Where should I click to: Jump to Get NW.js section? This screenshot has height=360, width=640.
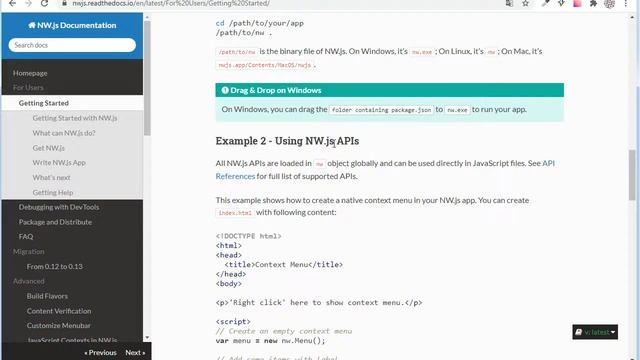tap(49, 148)
